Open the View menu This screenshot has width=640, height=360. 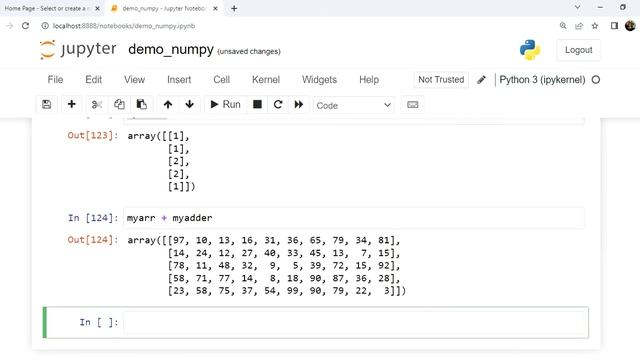click(134, 80)
